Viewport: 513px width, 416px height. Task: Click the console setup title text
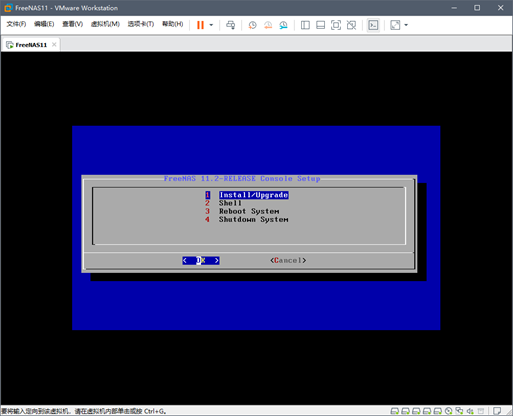pos(242,179)
